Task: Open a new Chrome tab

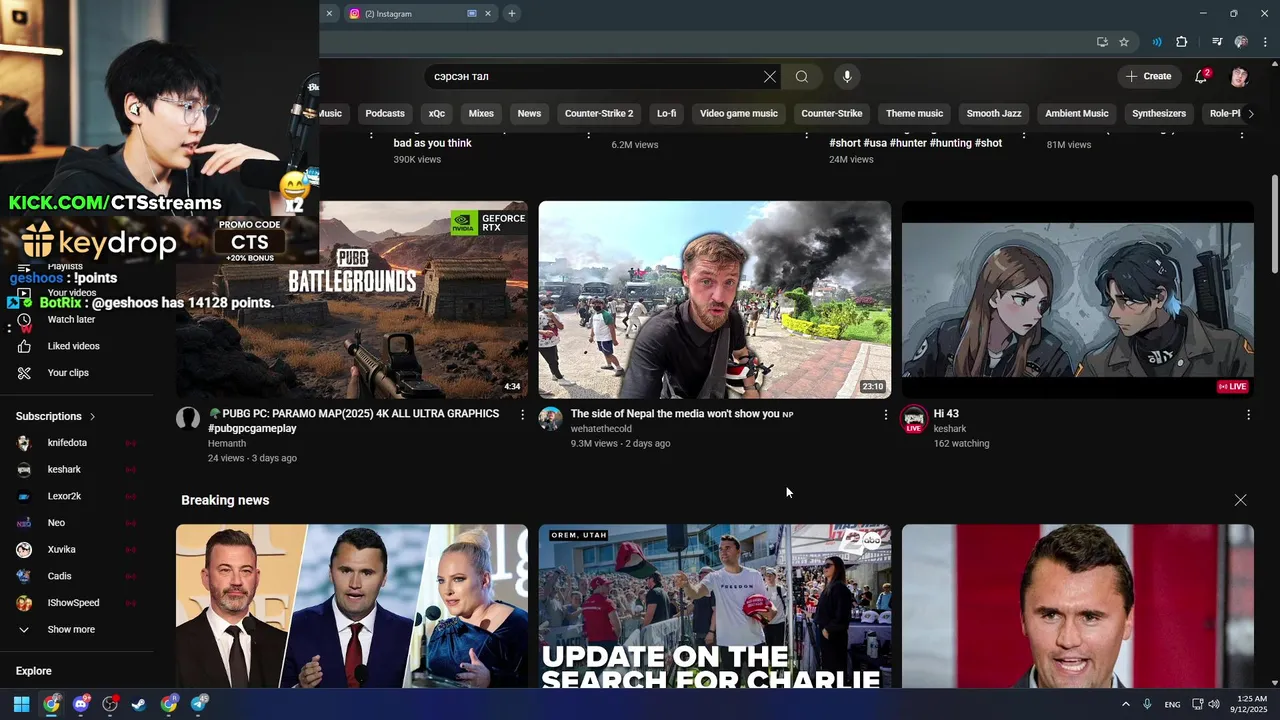Action: (511, 13)
